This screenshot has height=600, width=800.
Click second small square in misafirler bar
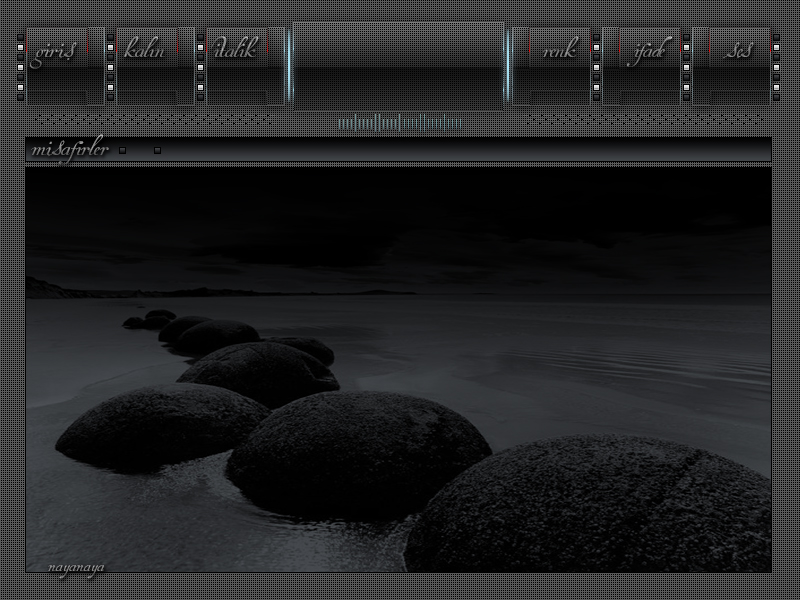pos(157,150)
